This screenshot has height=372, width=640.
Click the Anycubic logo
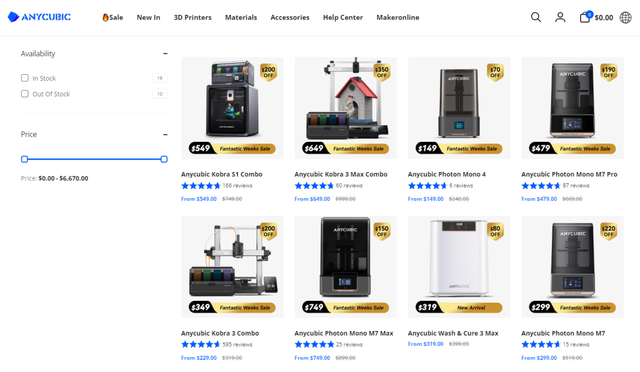(x=39, y=17)
